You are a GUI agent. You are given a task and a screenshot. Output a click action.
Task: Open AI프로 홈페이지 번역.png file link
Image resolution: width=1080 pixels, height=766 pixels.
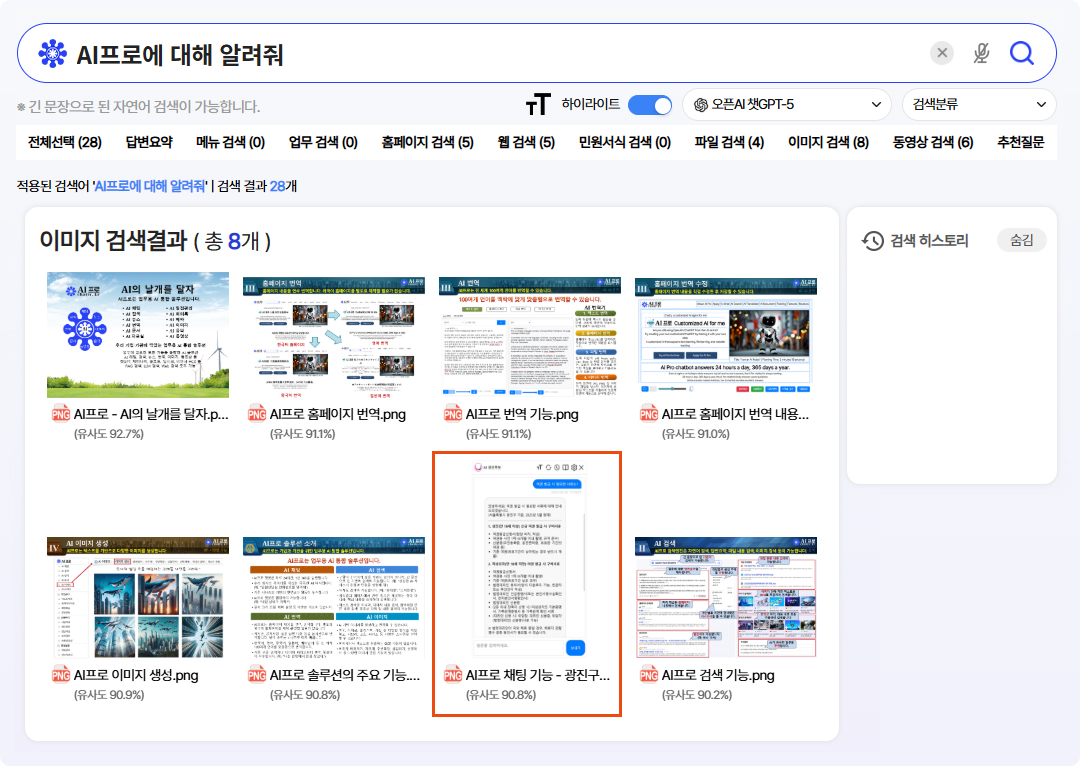(337, 414)
